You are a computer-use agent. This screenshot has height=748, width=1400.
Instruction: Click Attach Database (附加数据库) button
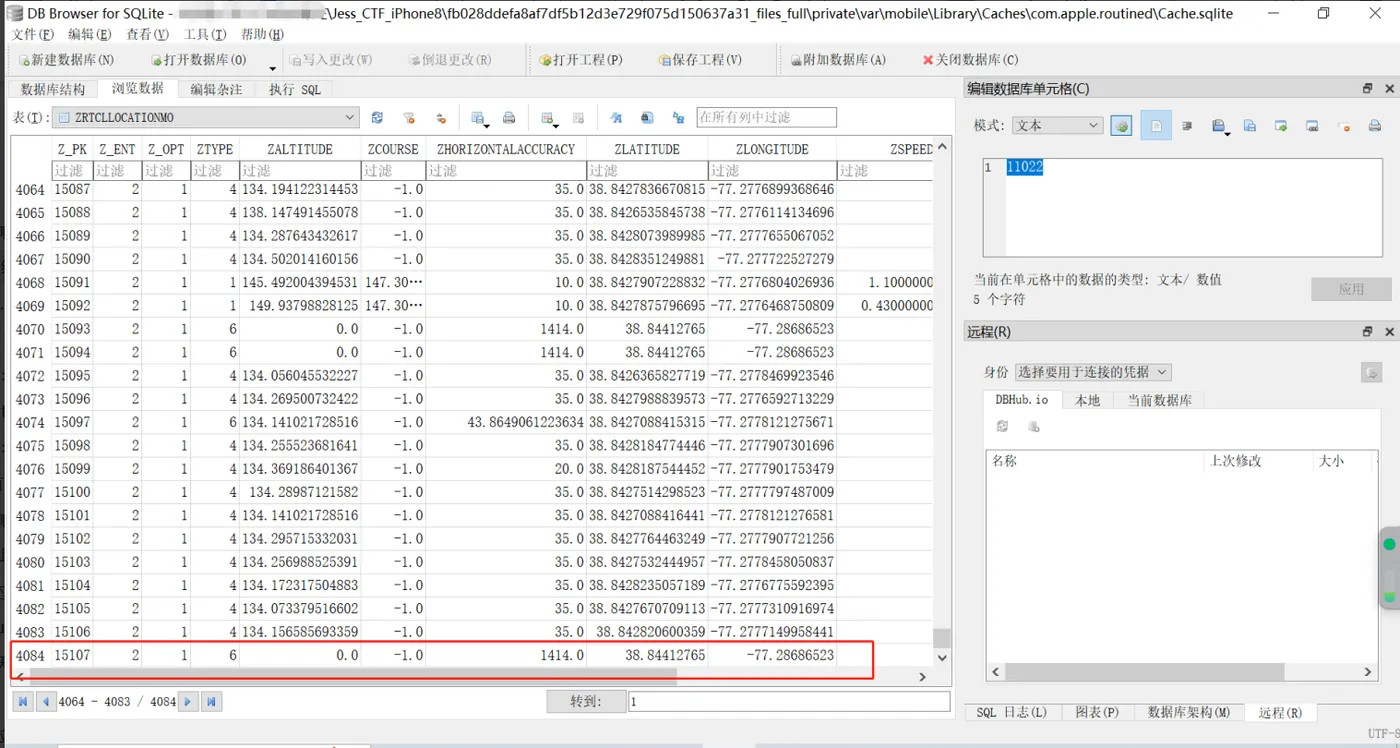click(838, 60)
